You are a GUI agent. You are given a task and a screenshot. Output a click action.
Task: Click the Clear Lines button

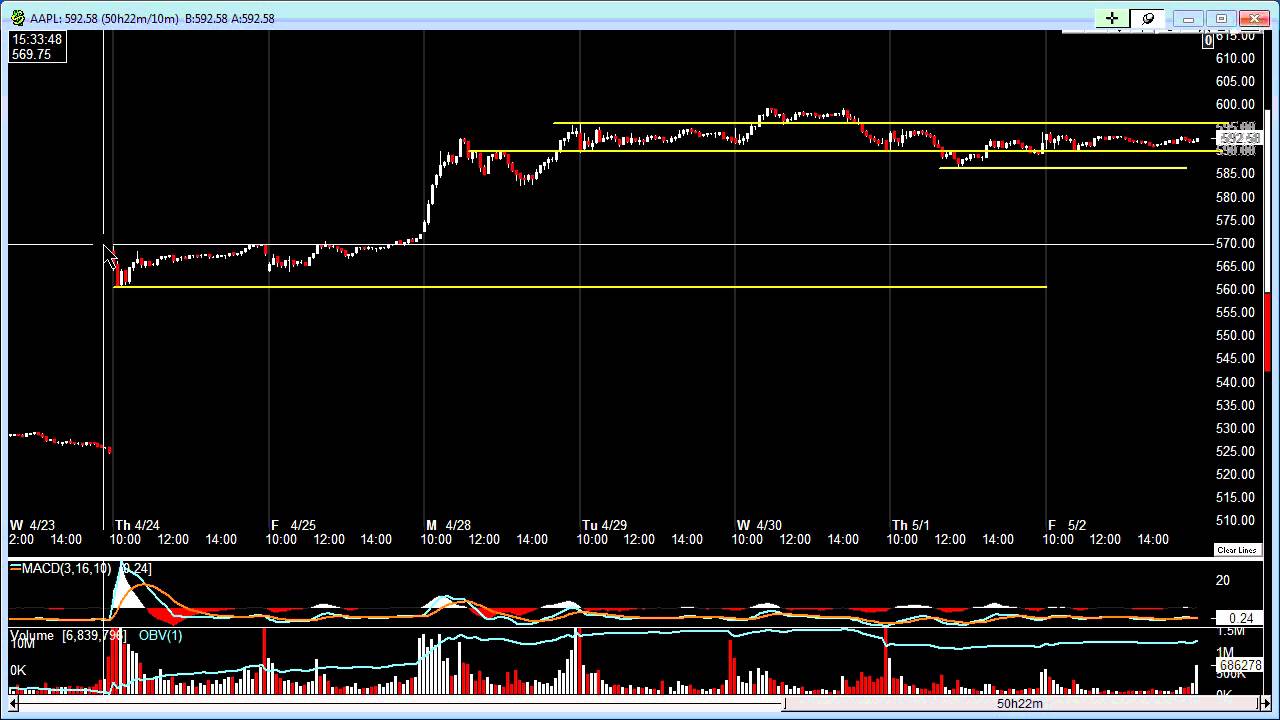tap(1237, 550)
